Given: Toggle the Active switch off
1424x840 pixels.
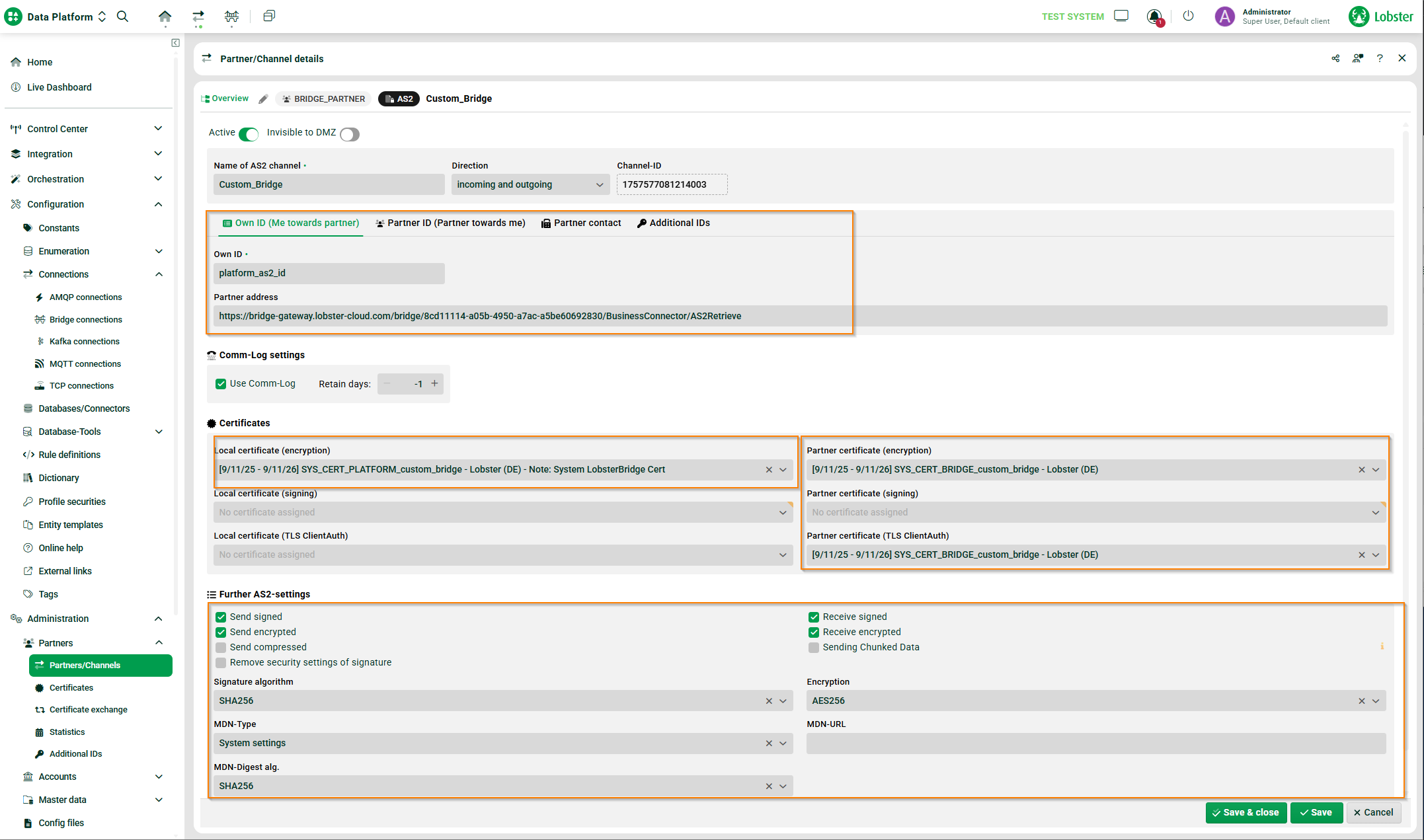Looking at the screenshot, I should [x=249, y=134].
